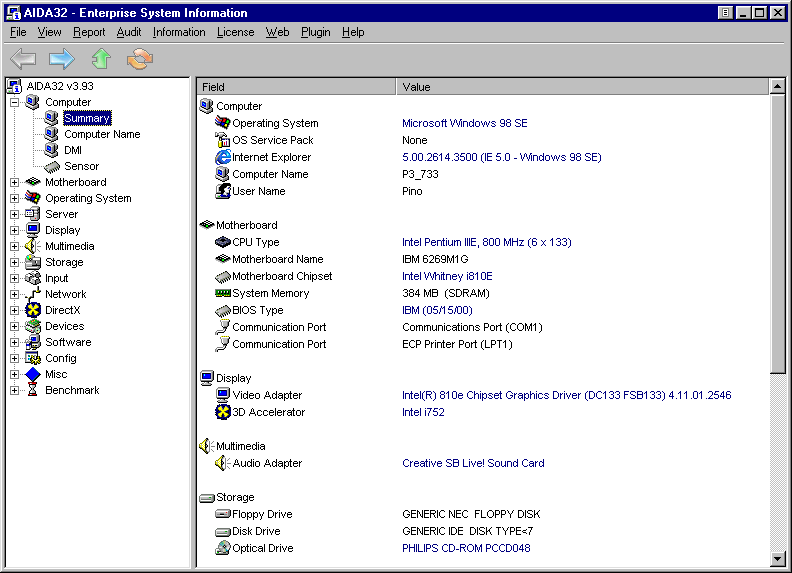
Task: Open the License menu
Action: 235,32
